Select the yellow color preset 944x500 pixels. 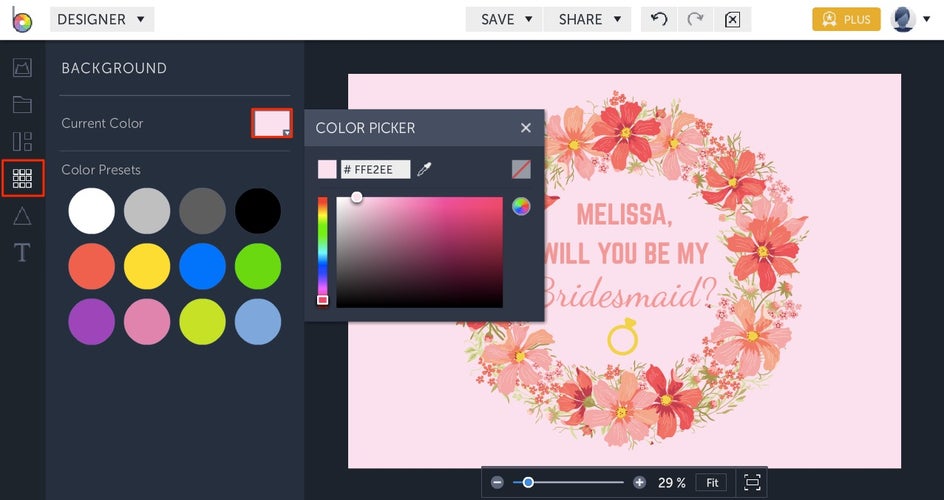tap(147, 266)
